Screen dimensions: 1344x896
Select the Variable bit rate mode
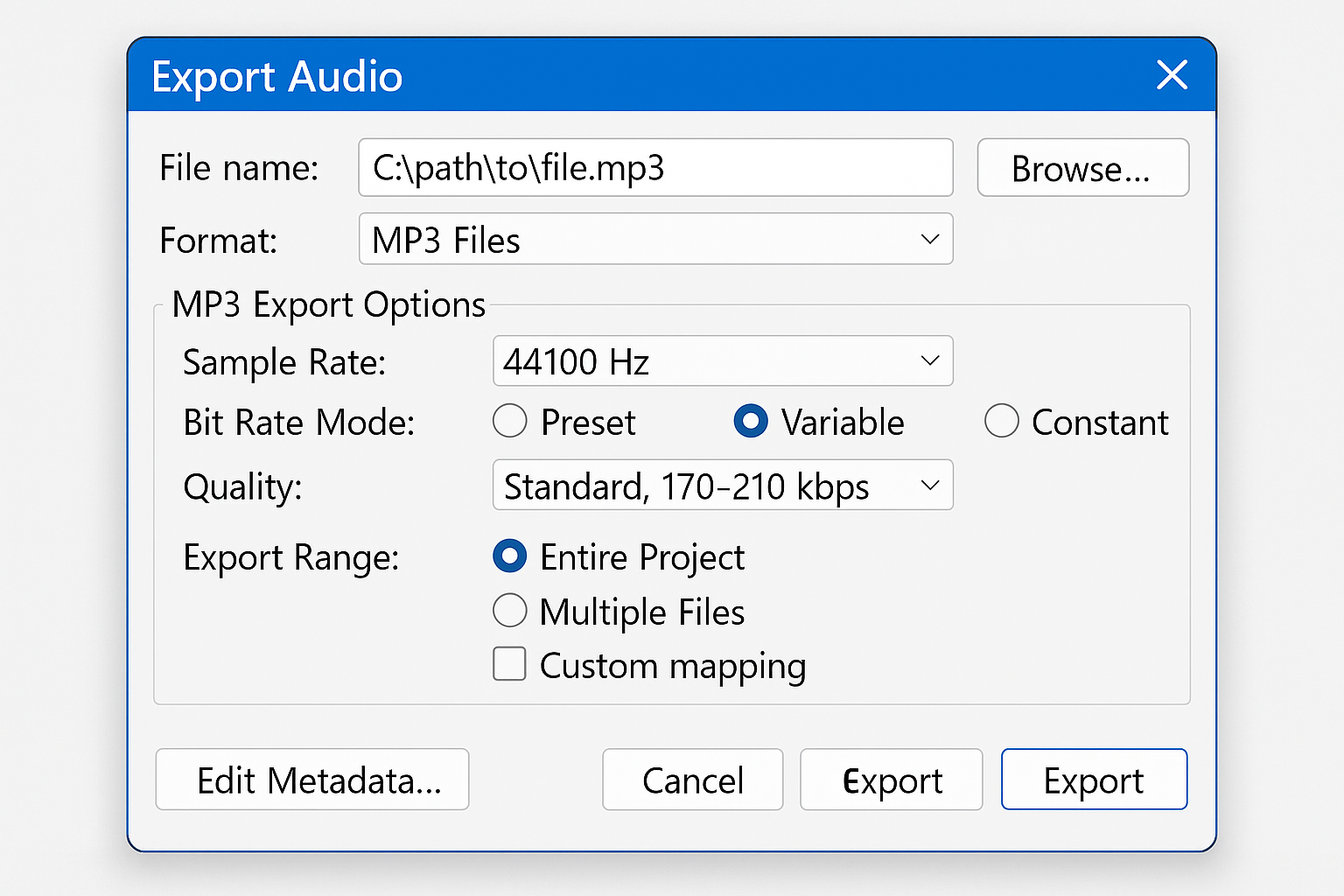751,421
